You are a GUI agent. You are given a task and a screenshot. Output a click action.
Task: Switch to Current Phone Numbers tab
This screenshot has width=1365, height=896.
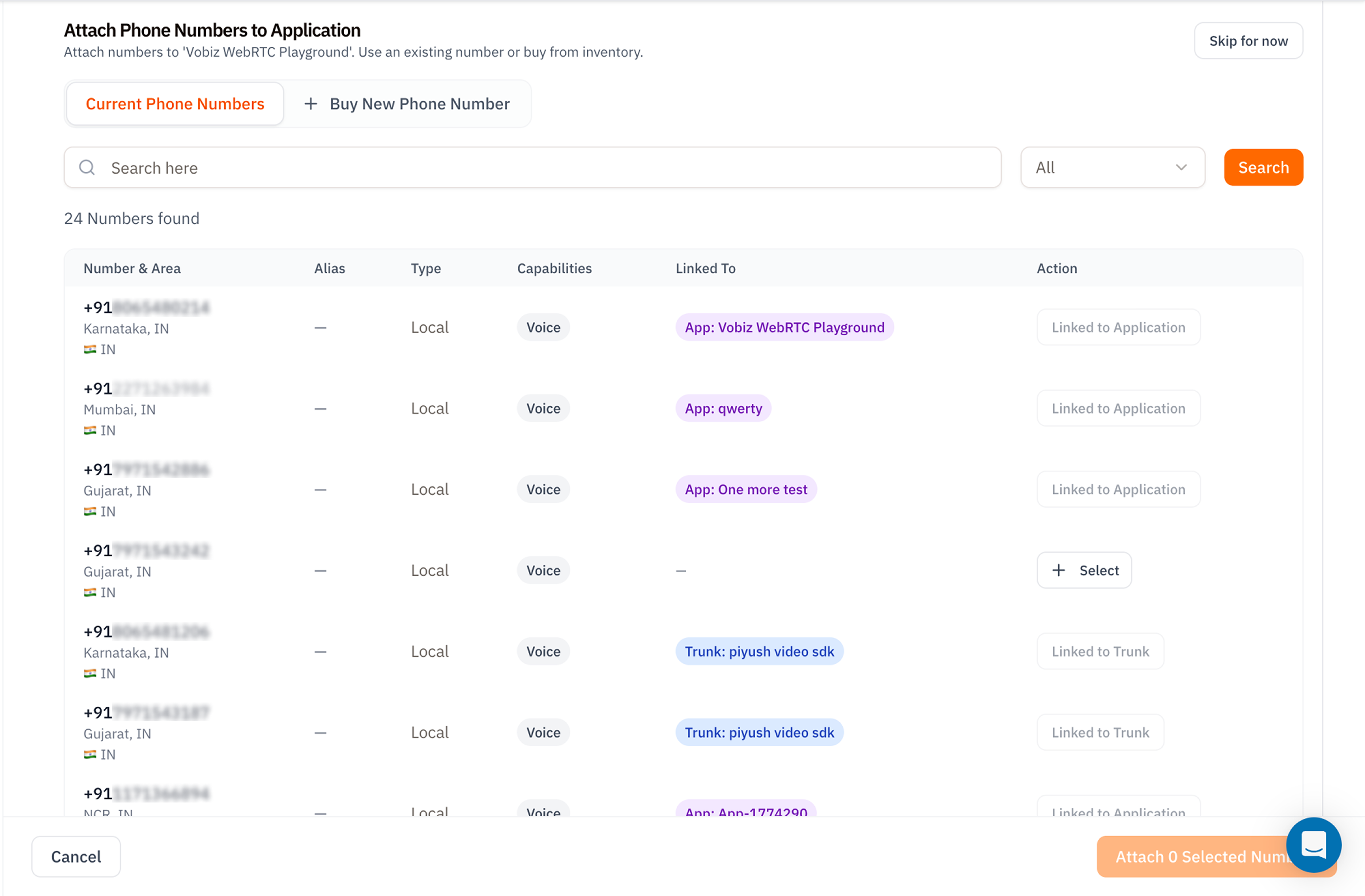(175, 104)
